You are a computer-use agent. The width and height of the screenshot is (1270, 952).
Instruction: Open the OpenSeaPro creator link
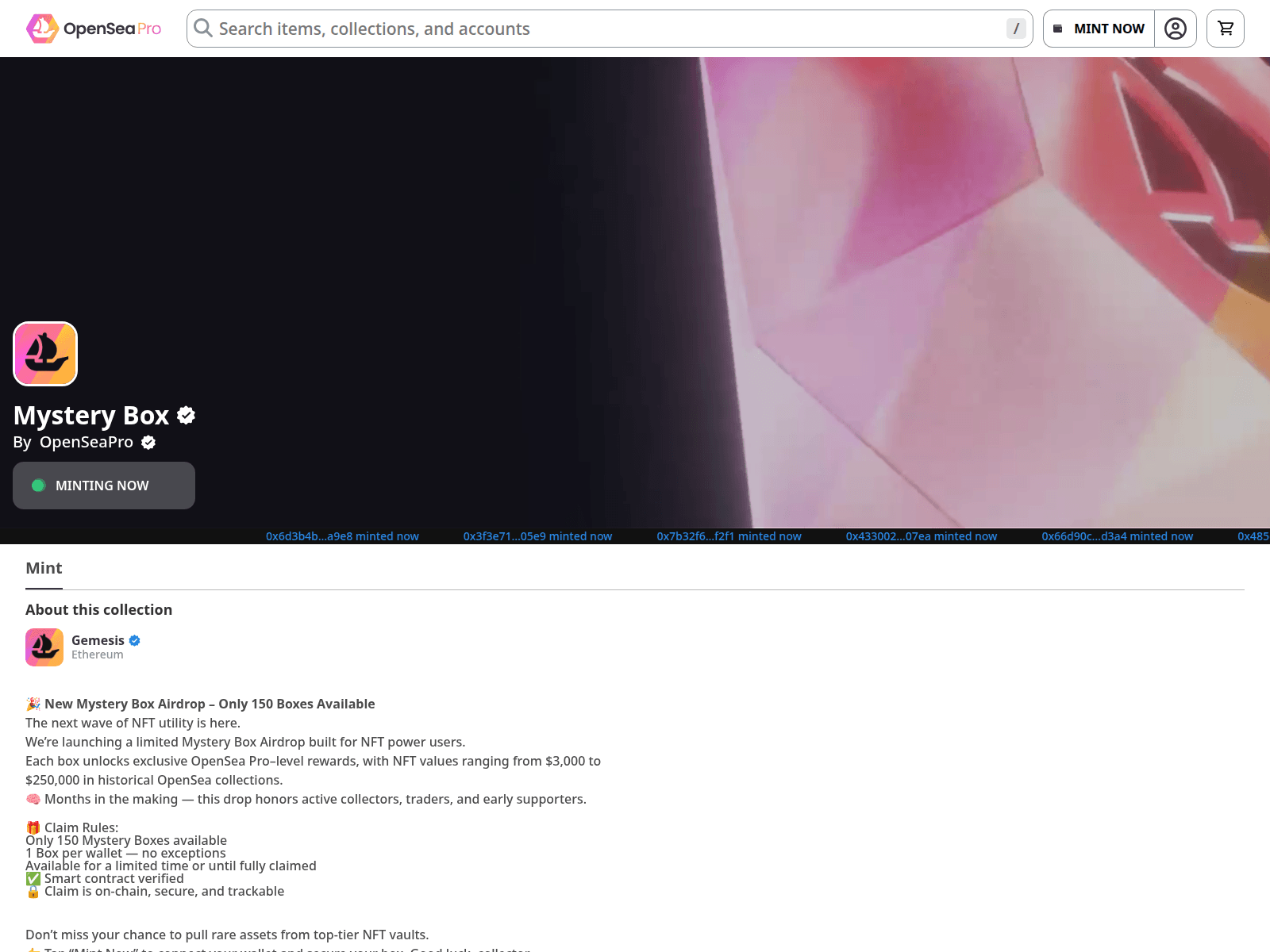point(87,442)
